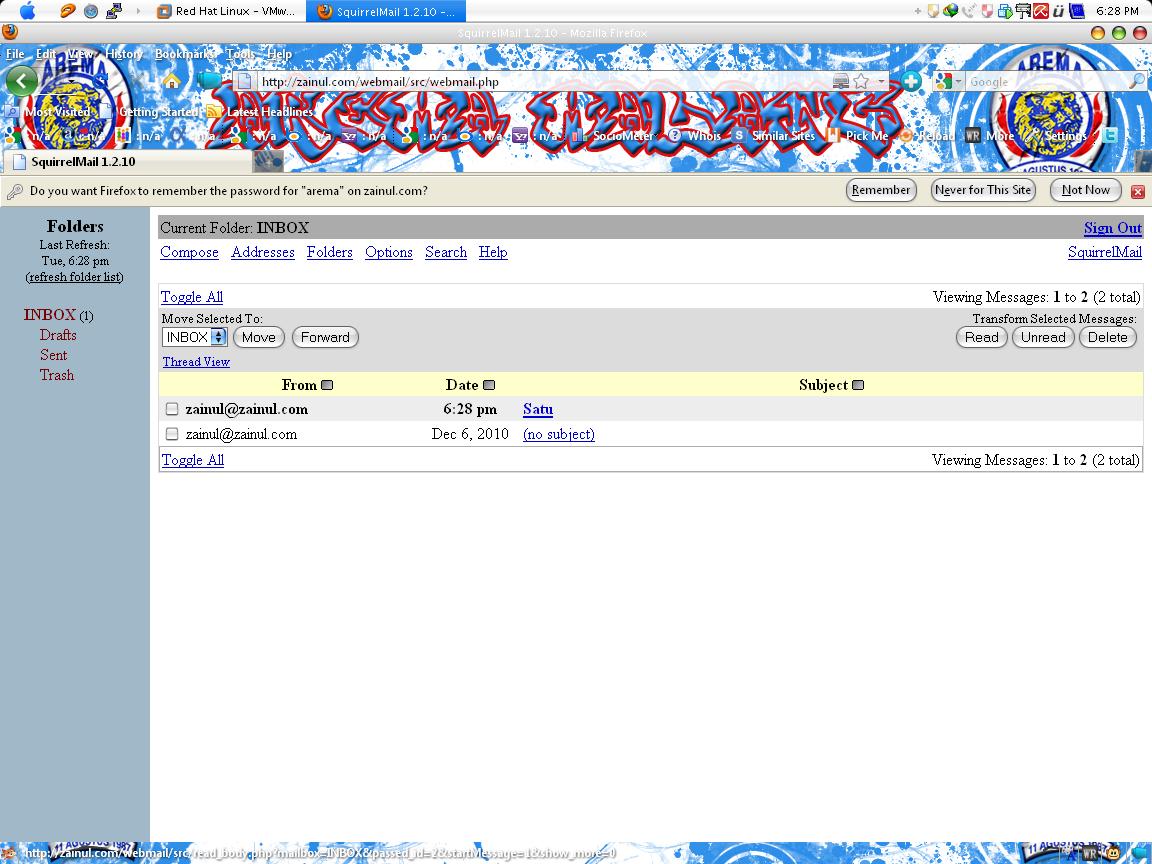The width and height of the screenshot is (1152, 864).
Task: Open the Google search engine selector dropdown
Action: 948,82
